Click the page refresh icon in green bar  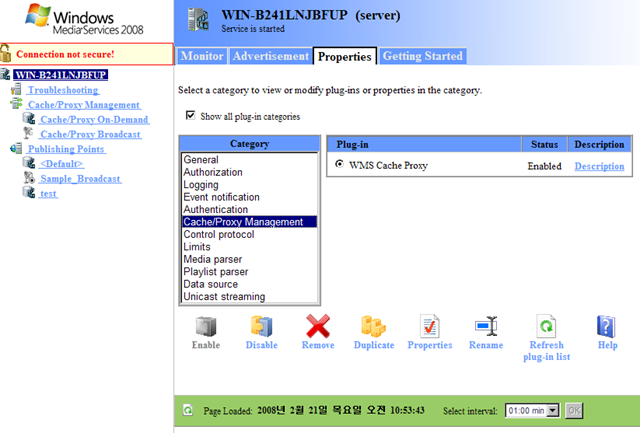click(188, 410)
